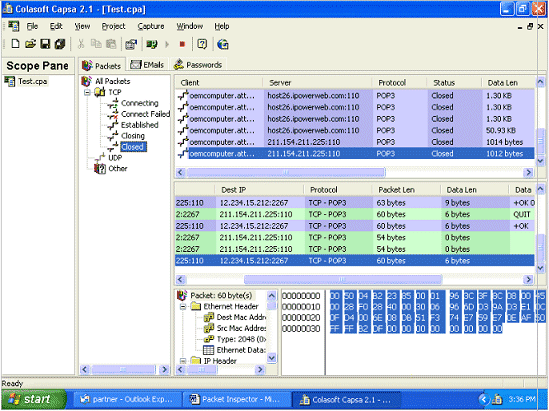This screenshot has width=549, height=411.
Task: Sort sessions by Client column header
Action: pyautogui.click(x=220, y=83)
